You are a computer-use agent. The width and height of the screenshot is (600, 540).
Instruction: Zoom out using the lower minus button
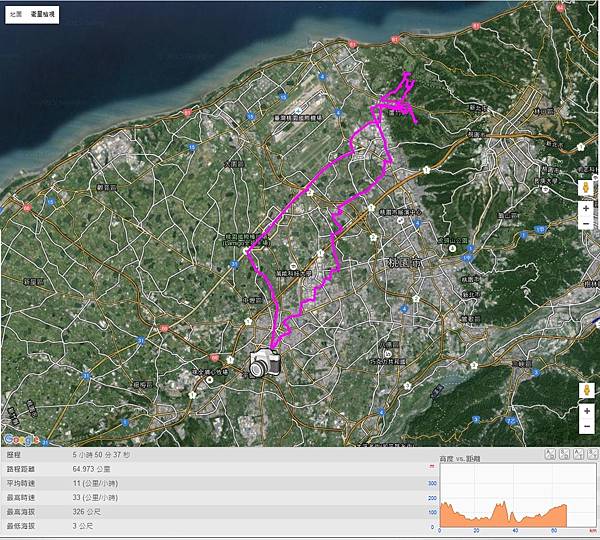[x=586, y=426]
